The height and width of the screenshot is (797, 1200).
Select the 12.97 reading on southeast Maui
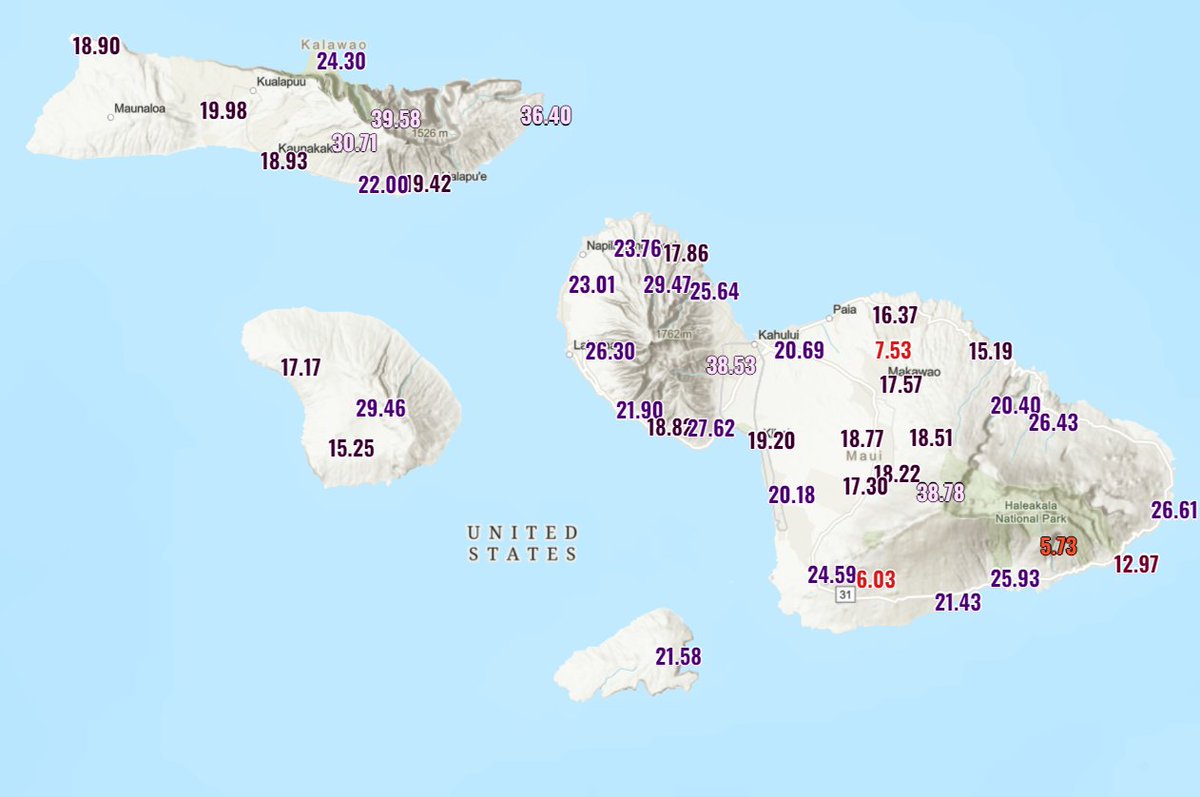[1136, 564]
